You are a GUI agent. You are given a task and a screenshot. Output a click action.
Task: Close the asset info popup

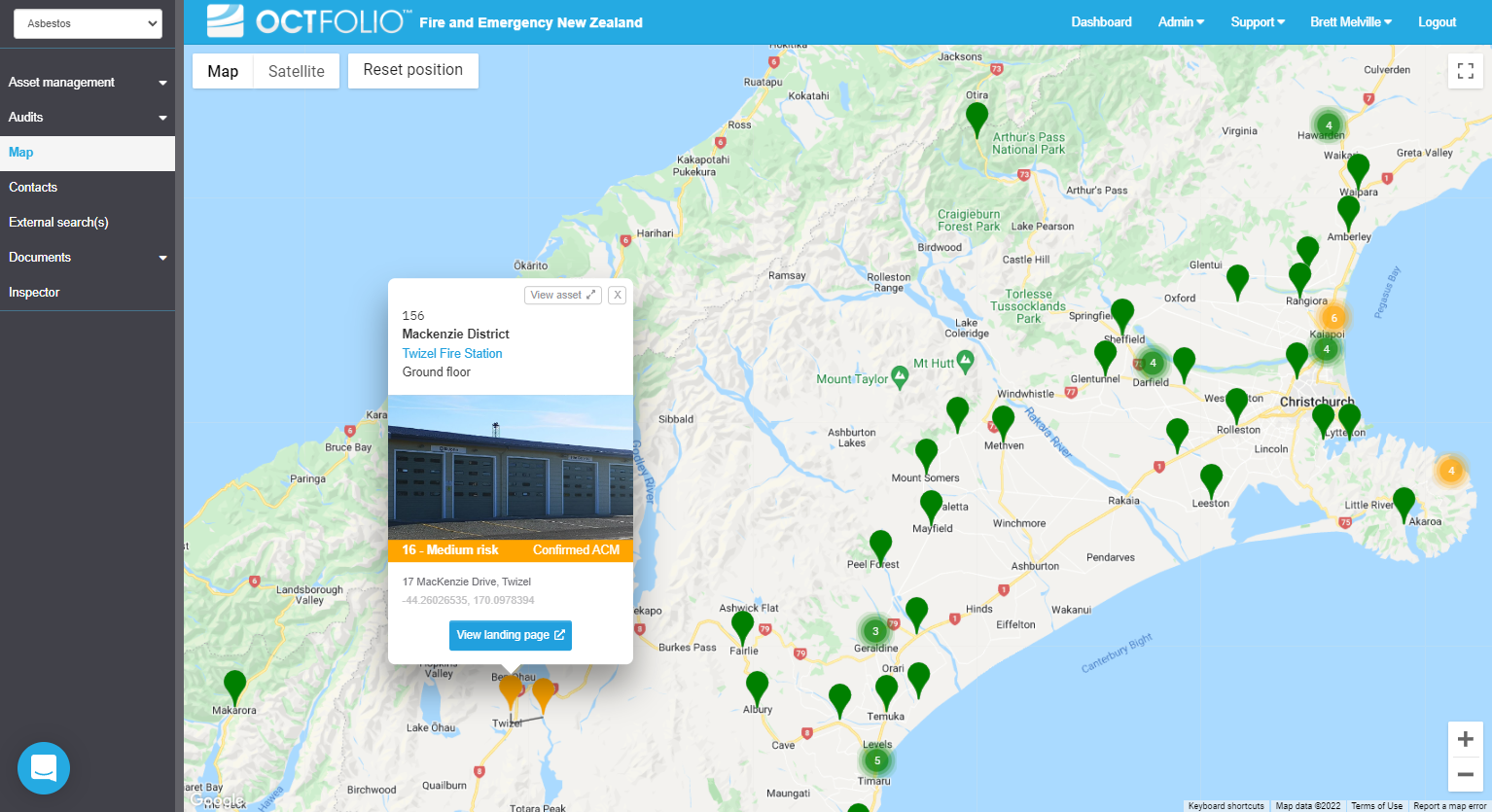pos(617,295)
